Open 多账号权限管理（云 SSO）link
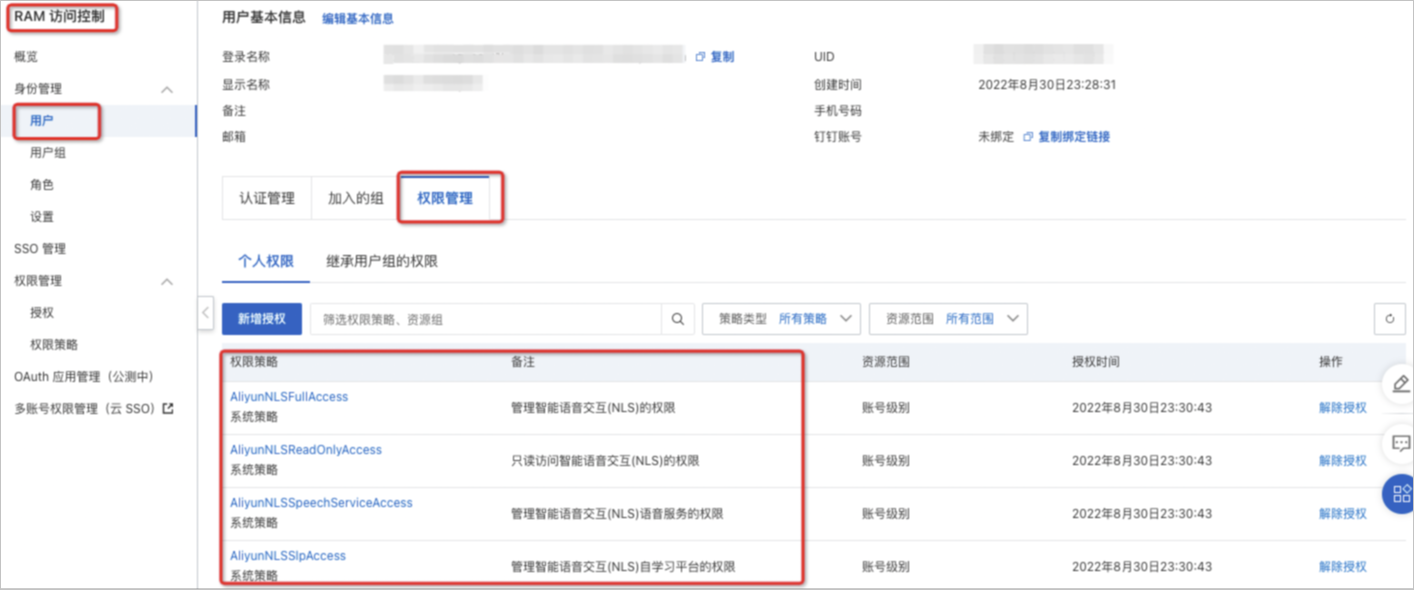 [87, 408]
